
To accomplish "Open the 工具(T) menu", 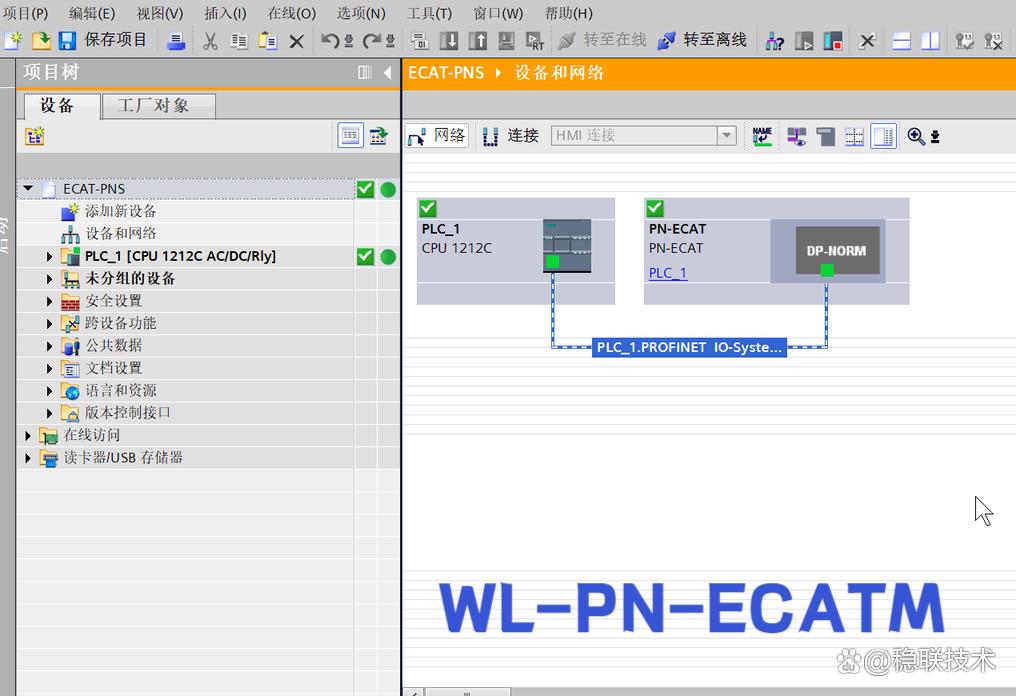I will (429, 13).
